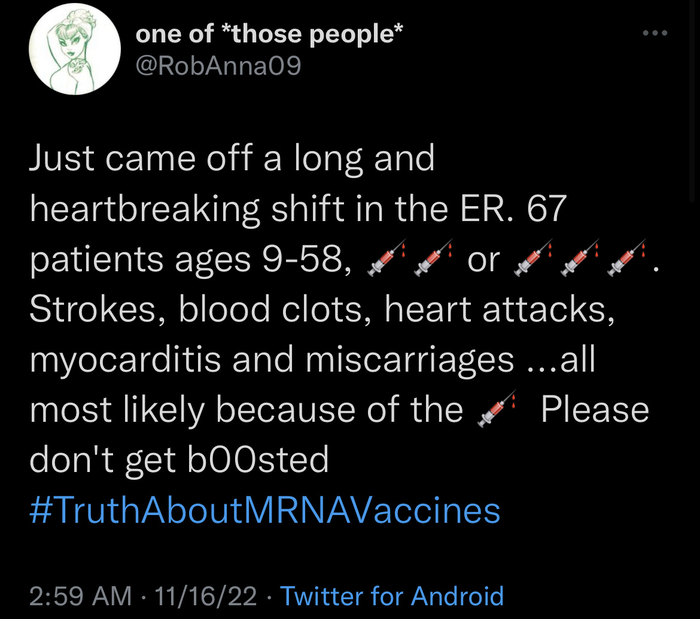The height and width of the screenshot is (619, 700).
Task: Click the syringe emoji immediately before "or"
Action: click(x=433, y=259)
